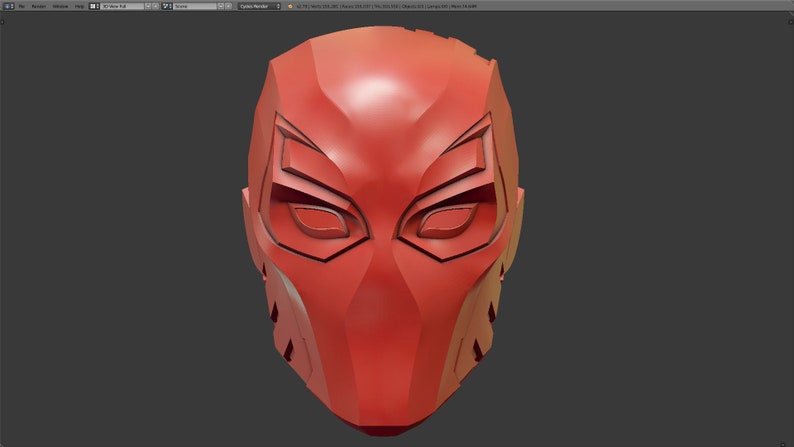Screen dimensions: 794x447
Task: Click the 3D View Full layout name field
Action: point(122,6)
